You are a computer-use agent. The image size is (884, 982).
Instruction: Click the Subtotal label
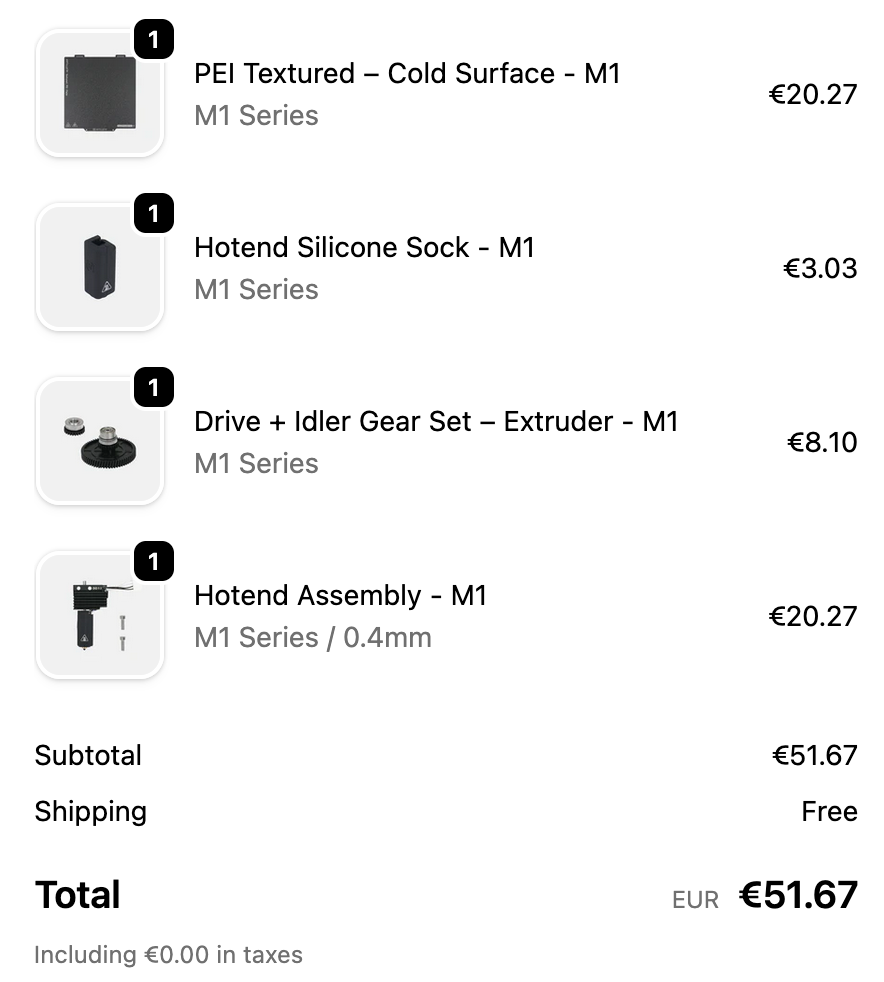[88, 755]
